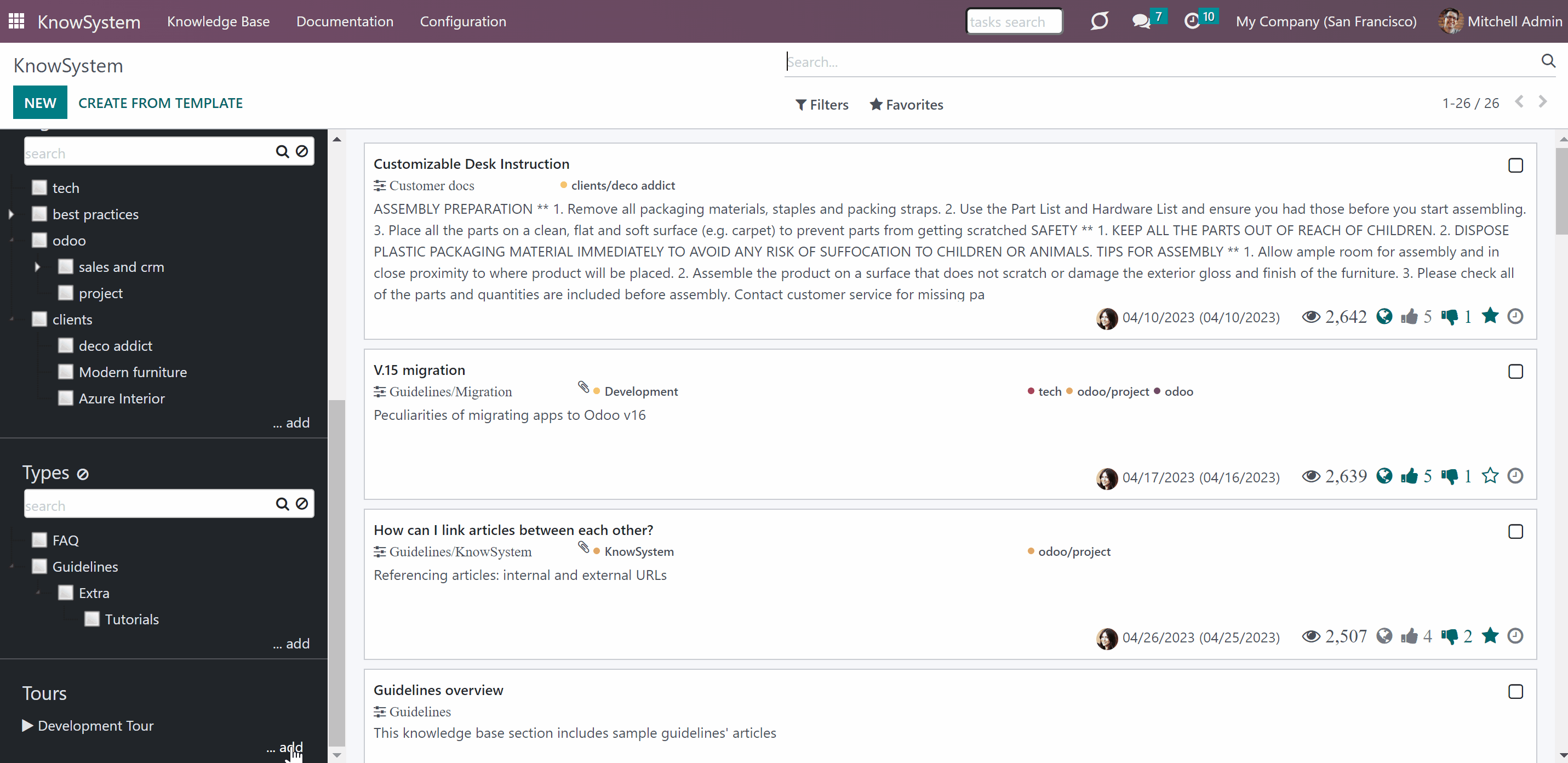Click the sidebar vertical scrollbar thumb

click(336, 572)
